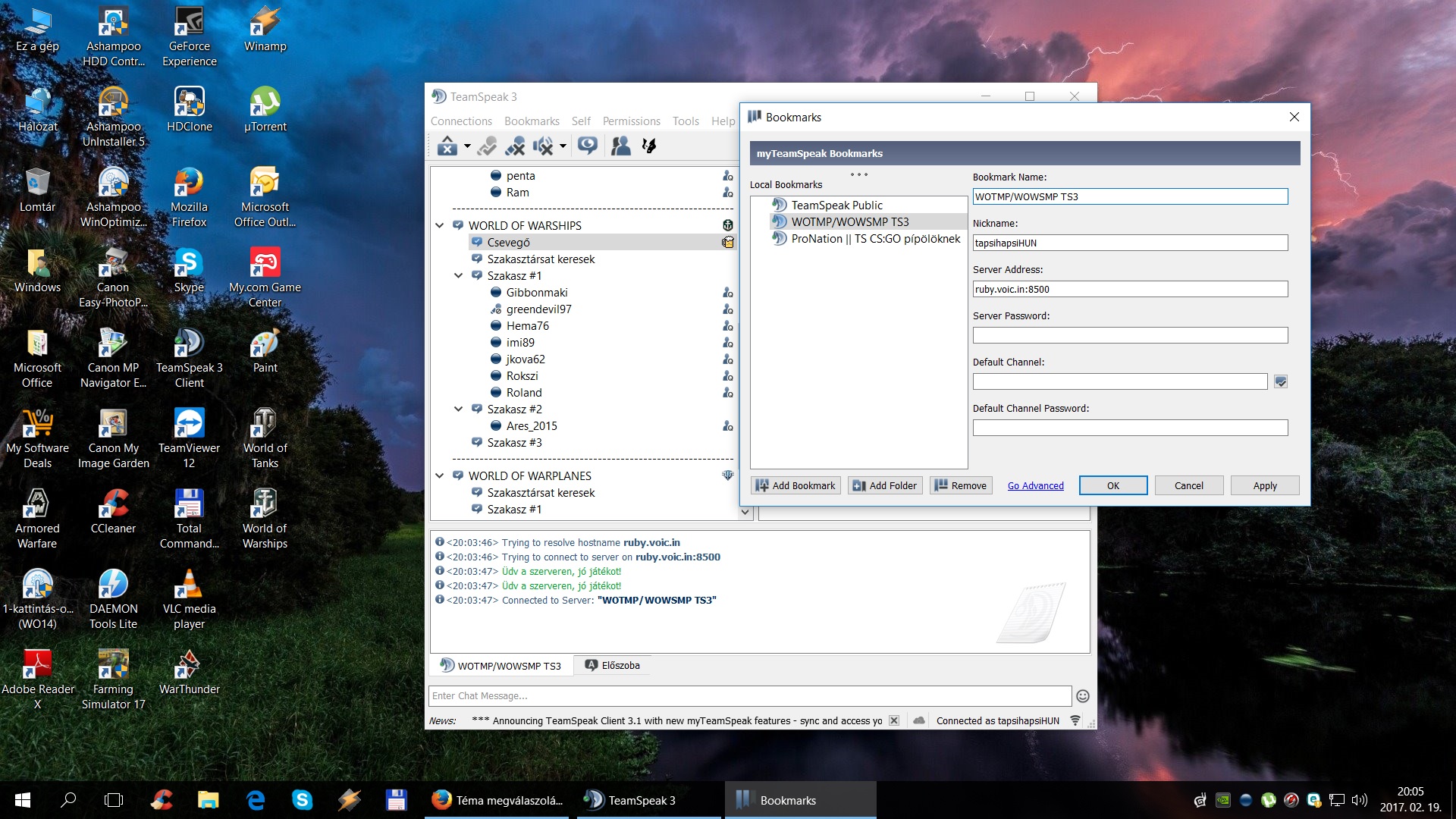Open the Contacts toolbar icon
The image size is (1456, 819).
(x=621, y=146)
